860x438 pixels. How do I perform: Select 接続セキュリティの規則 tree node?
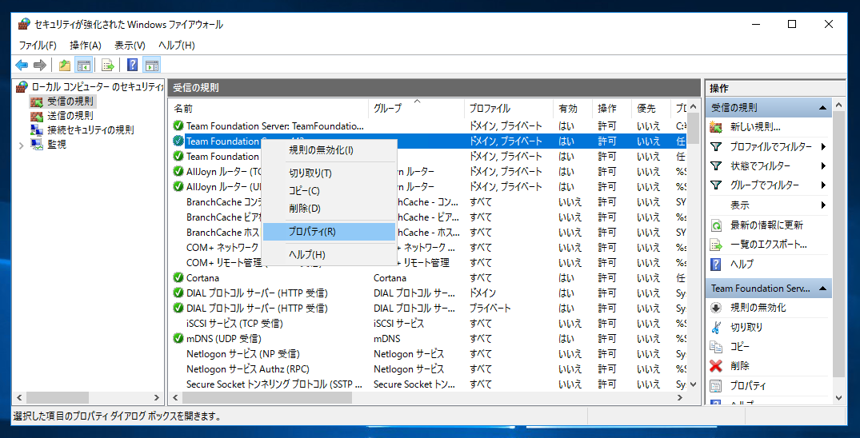pos(90,130)
